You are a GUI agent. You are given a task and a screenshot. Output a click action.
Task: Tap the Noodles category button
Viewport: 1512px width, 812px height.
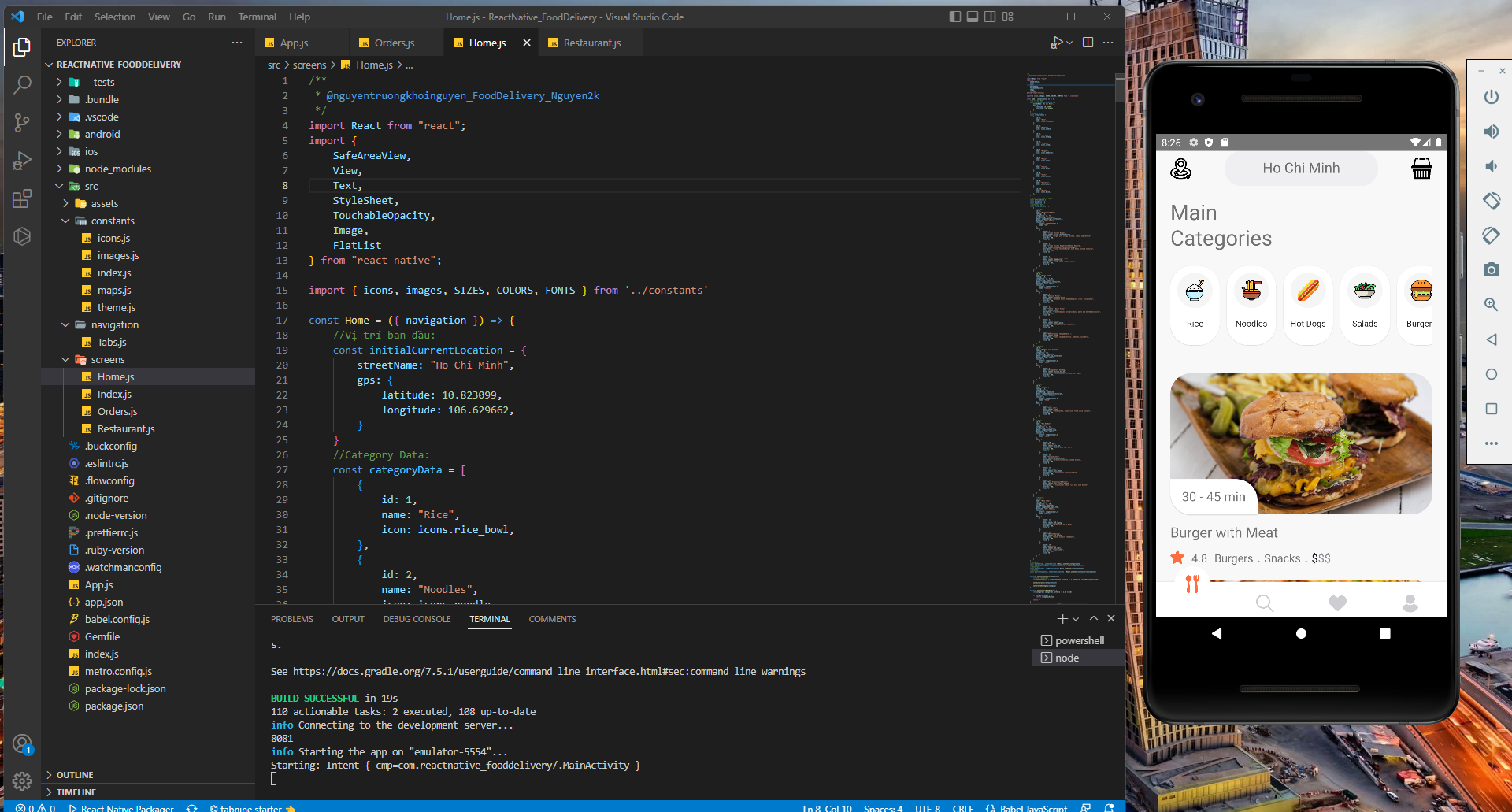click(x=1251, y=303)
